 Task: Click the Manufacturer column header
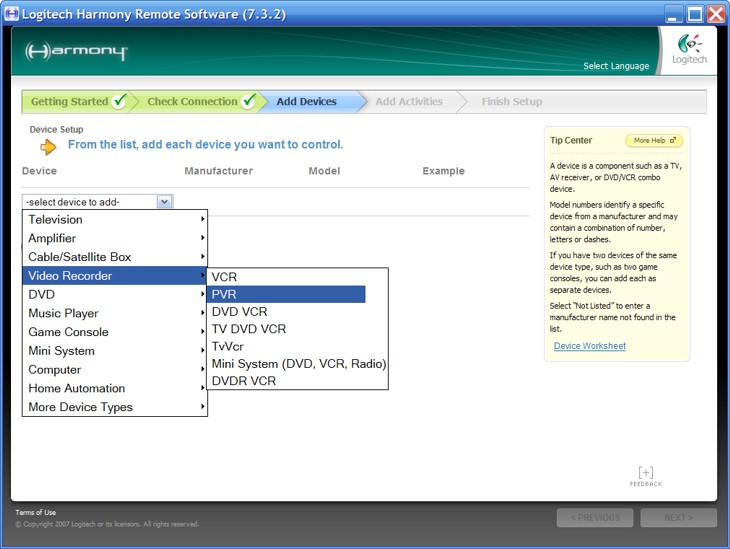219,171
